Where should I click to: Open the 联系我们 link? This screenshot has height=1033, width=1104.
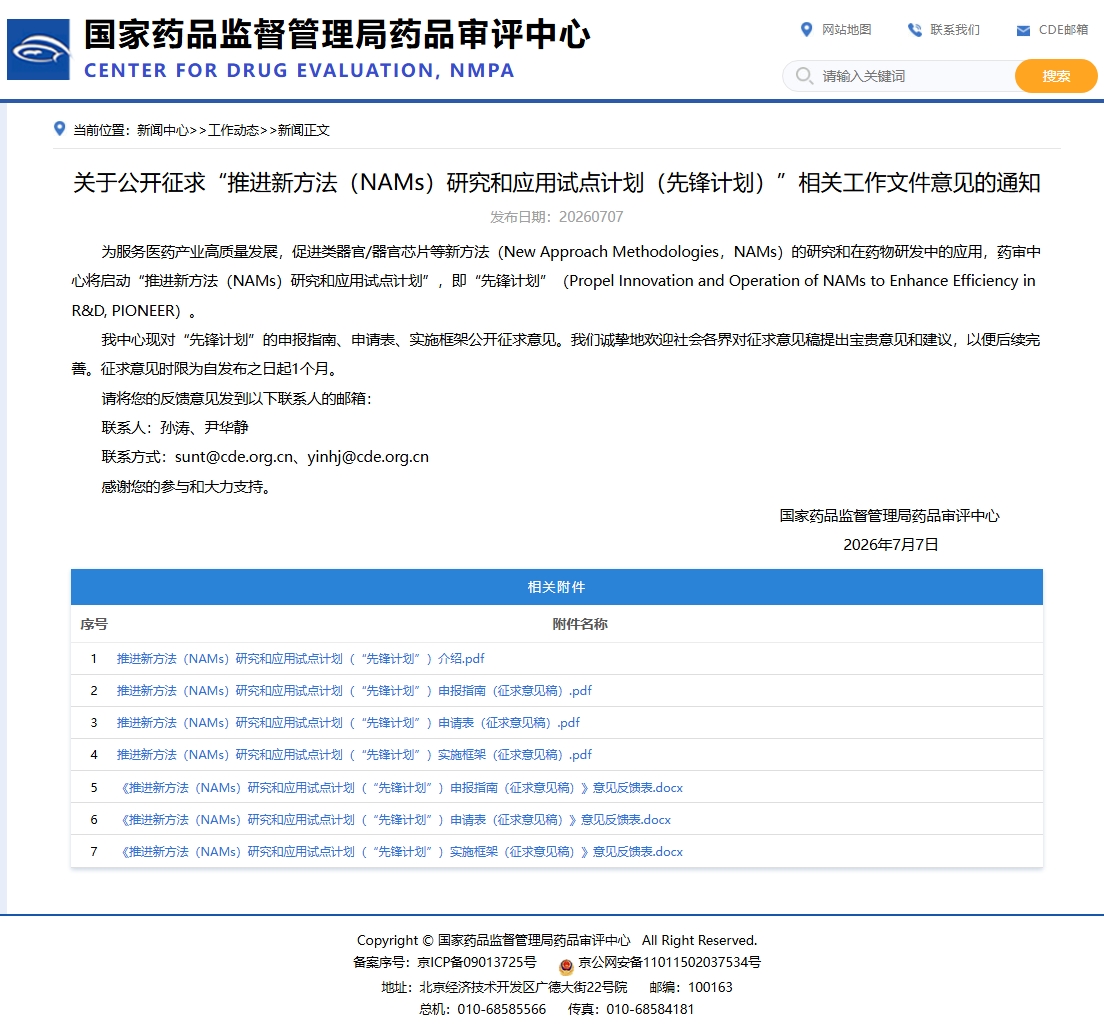tap(955, 30)
